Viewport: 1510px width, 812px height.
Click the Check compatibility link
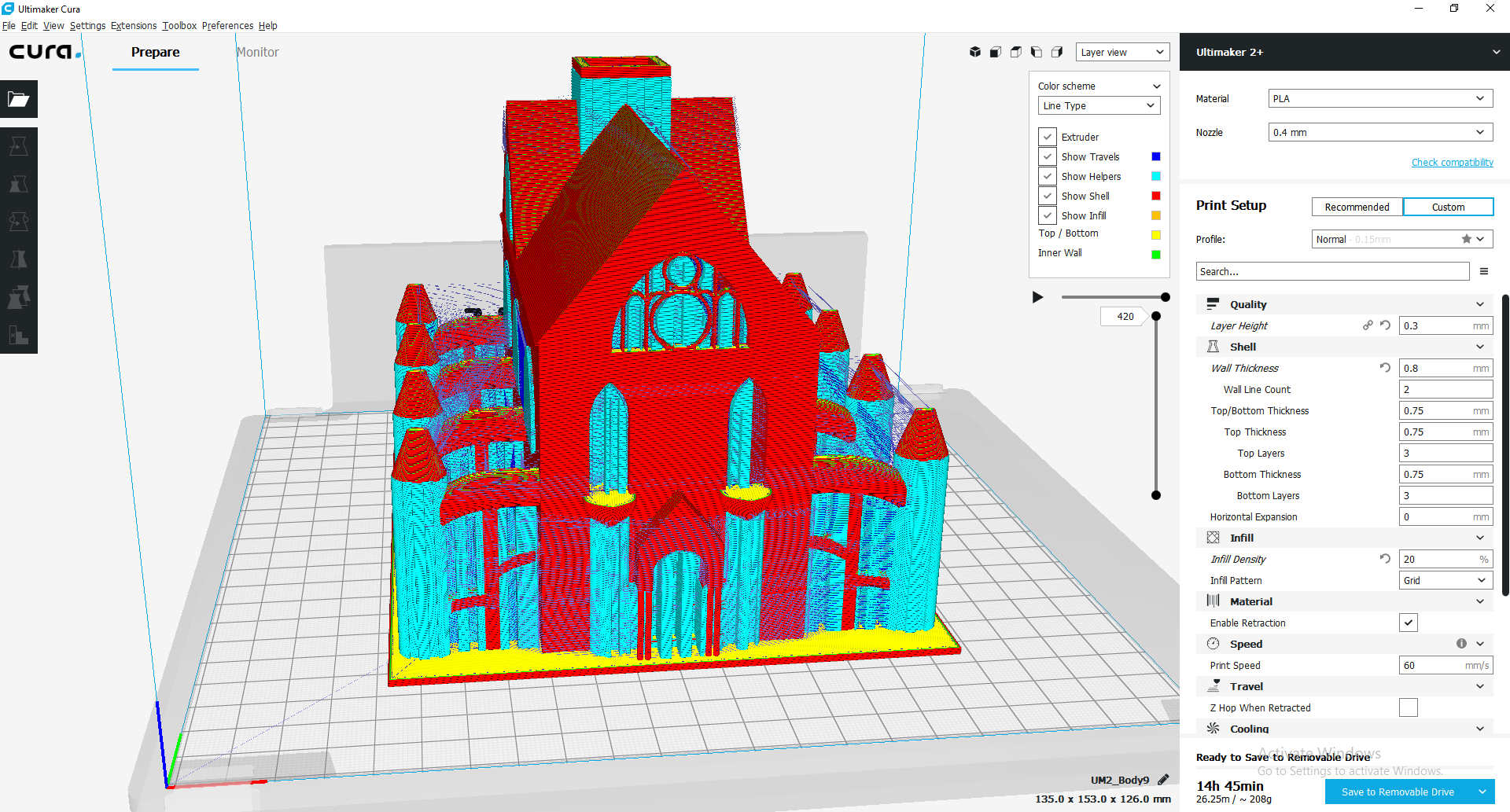[x=1452, y=163]
